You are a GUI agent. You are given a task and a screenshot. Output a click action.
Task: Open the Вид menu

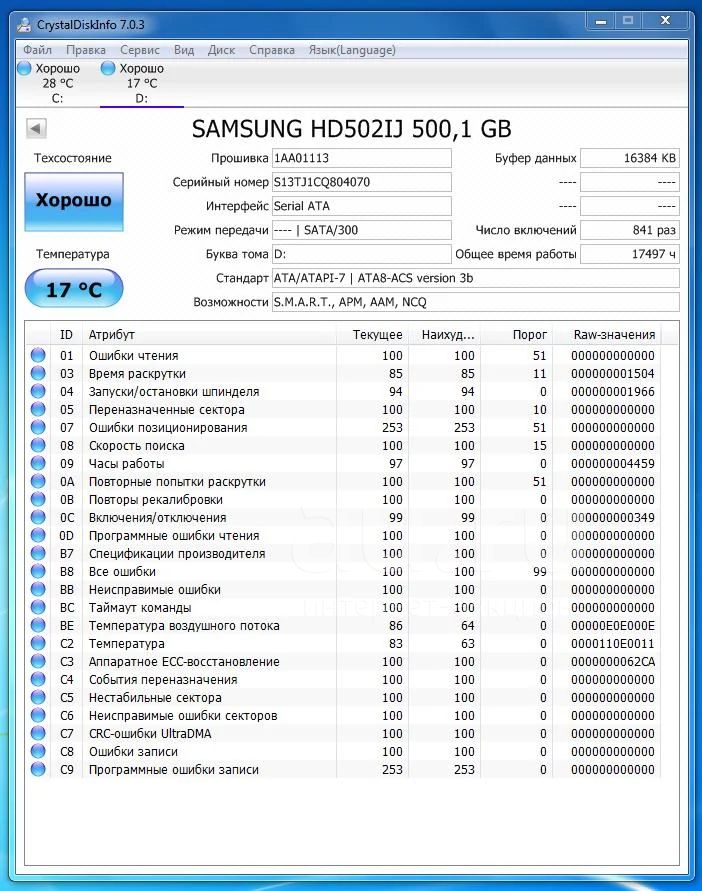point(184,50)
